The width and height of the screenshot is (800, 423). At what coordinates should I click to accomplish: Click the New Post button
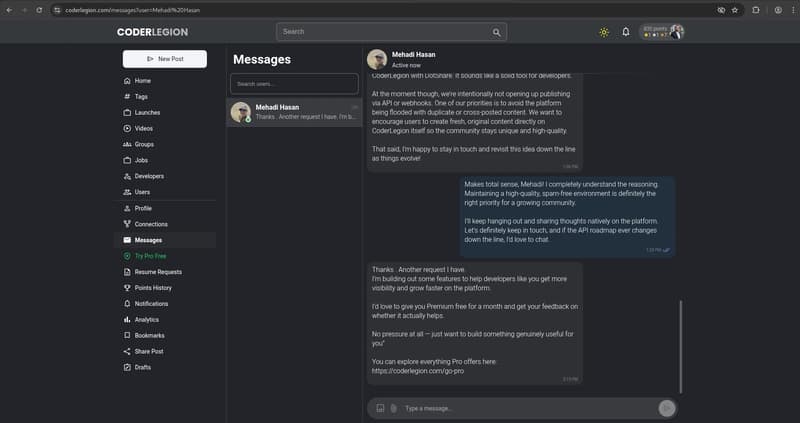165,59
